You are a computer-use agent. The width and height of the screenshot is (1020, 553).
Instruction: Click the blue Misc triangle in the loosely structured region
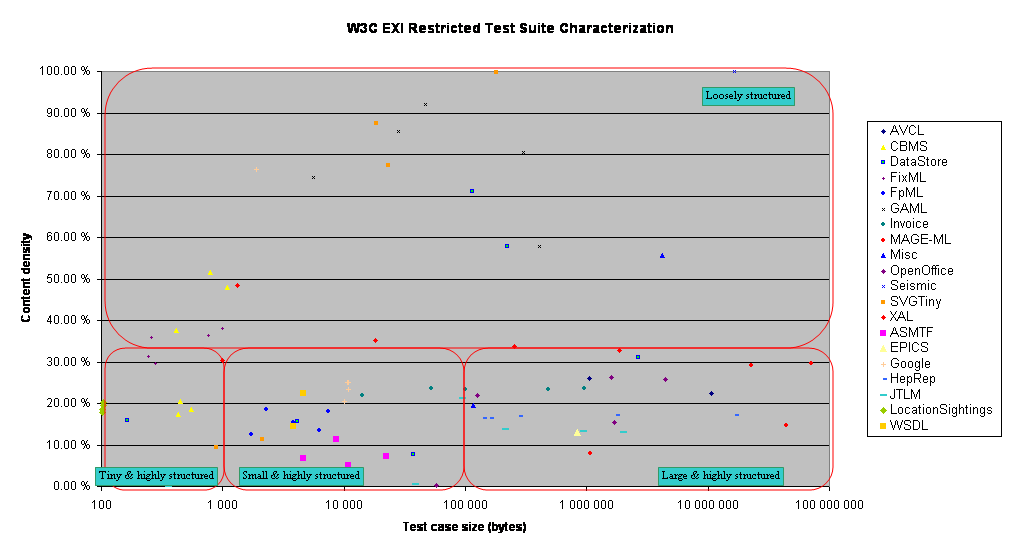coord(662,256)
